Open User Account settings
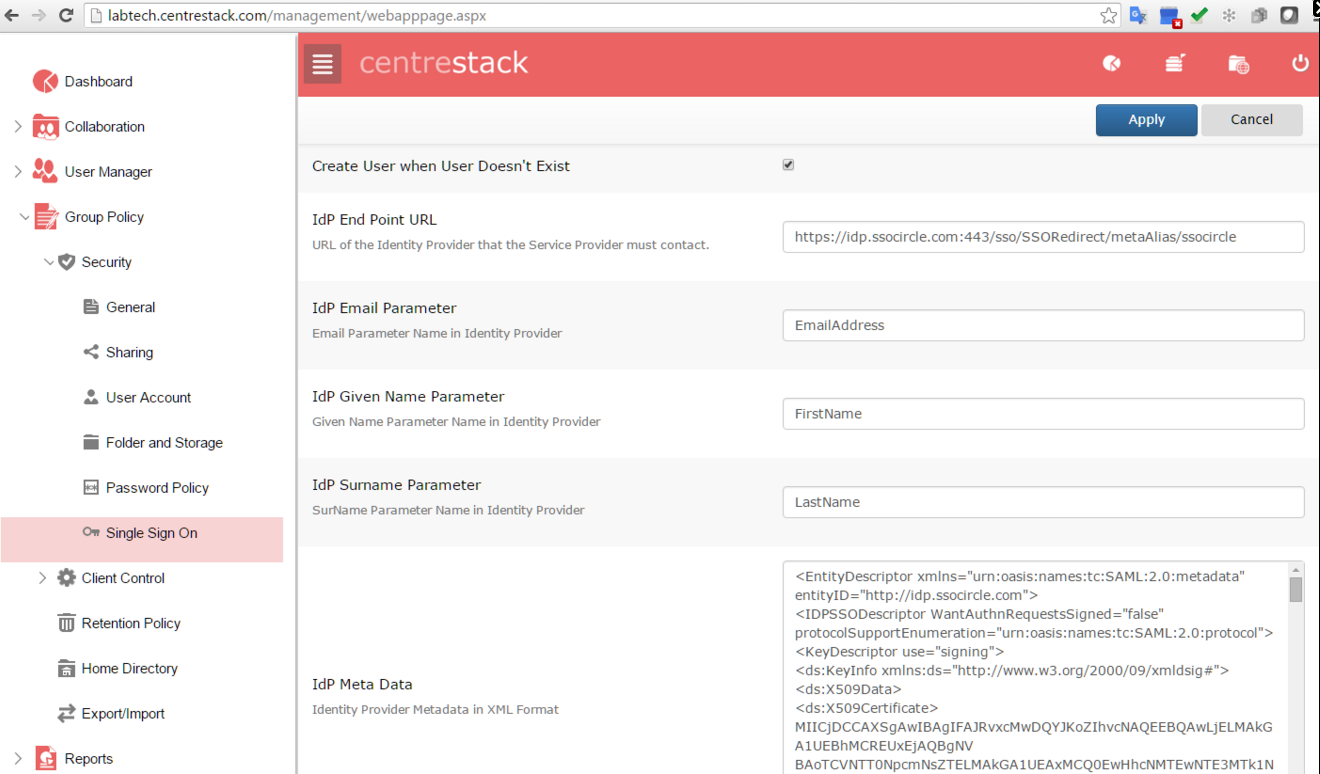The height and width of the screenshot is (774, 1320). point(148,397)
